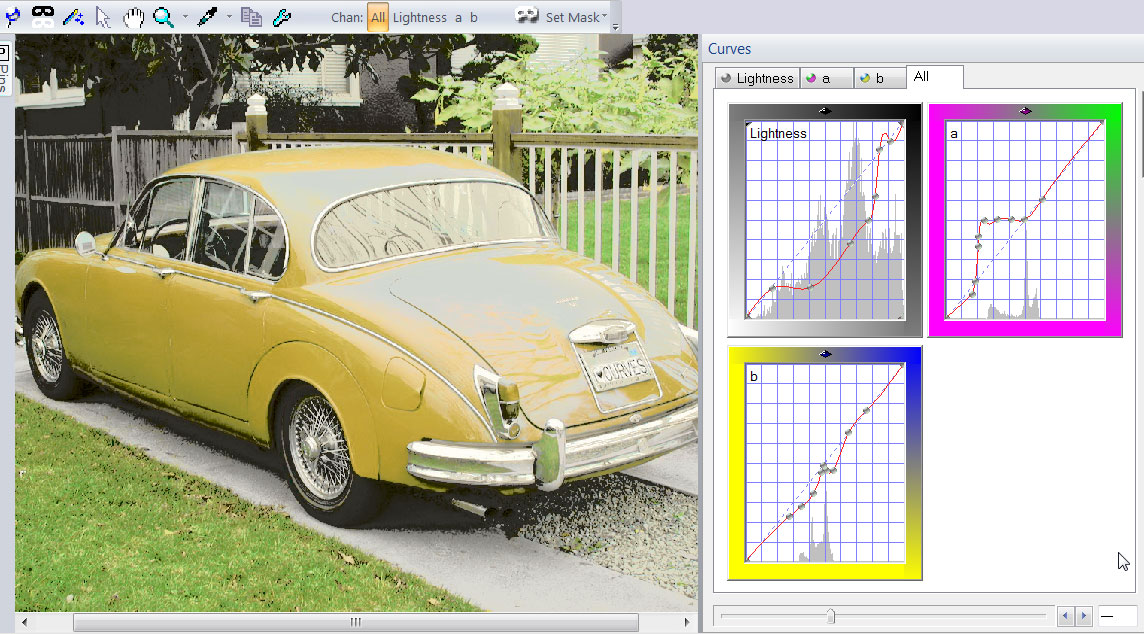Click the horizontal scrollbar thumb under image

(x=355, y=622)
